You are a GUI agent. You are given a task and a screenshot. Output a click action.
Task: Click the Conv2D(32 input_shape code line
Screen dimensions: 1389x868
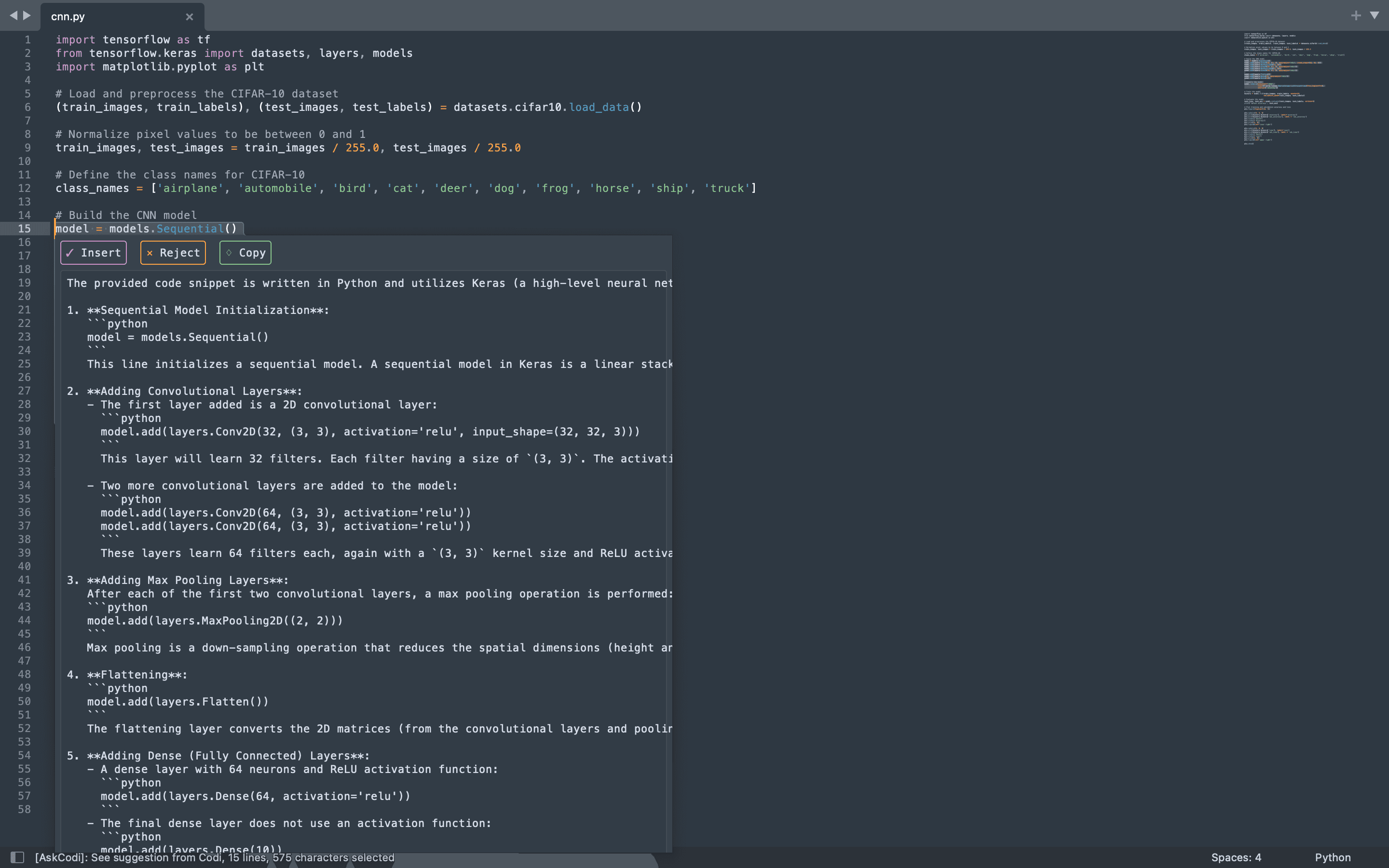(370, 432)
